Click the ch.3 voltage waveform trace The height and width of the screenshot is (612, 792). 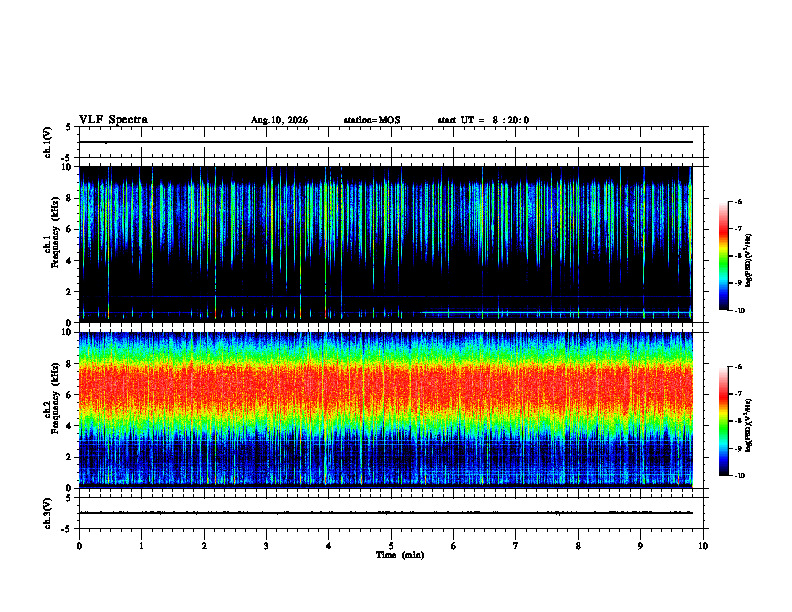point(386,513)
